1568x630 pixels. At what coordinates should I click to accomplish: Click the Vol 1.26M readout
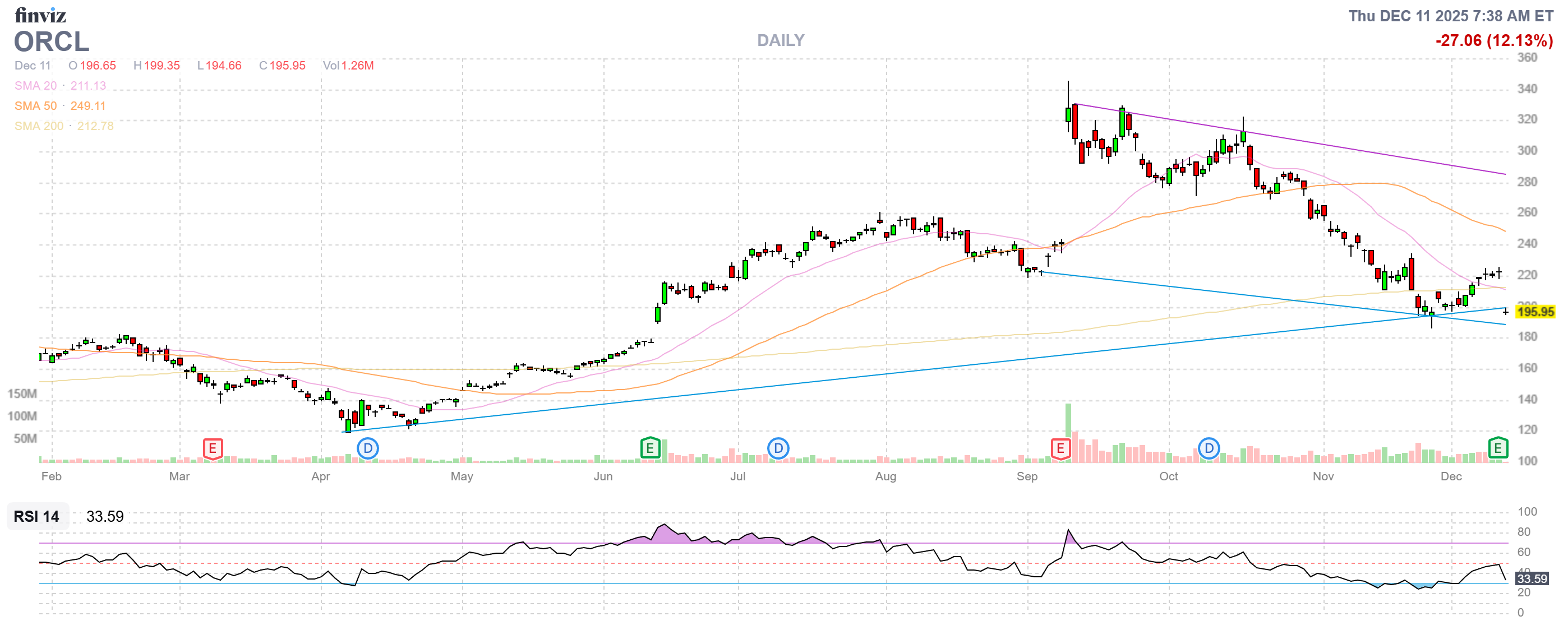[348, 66]
